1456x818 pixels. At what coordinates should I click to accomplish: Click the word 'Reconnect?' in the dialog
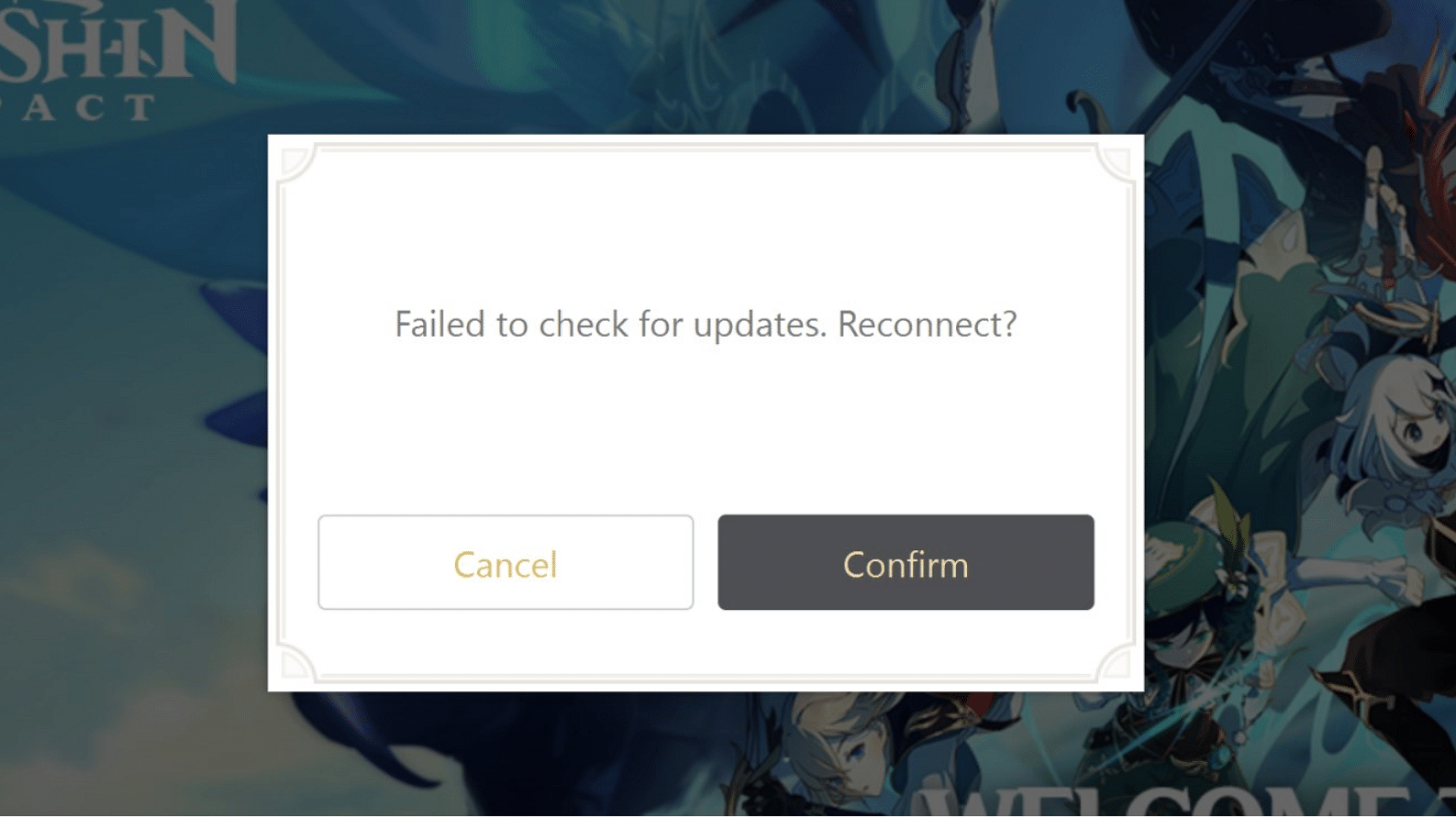pos(928,324)
